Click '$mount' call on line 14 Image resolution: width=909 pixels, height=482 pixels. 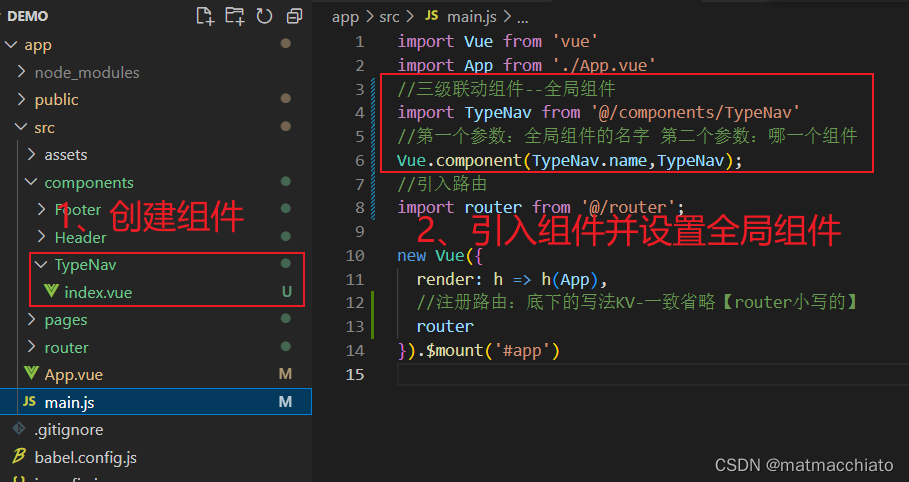pos(454,350)
